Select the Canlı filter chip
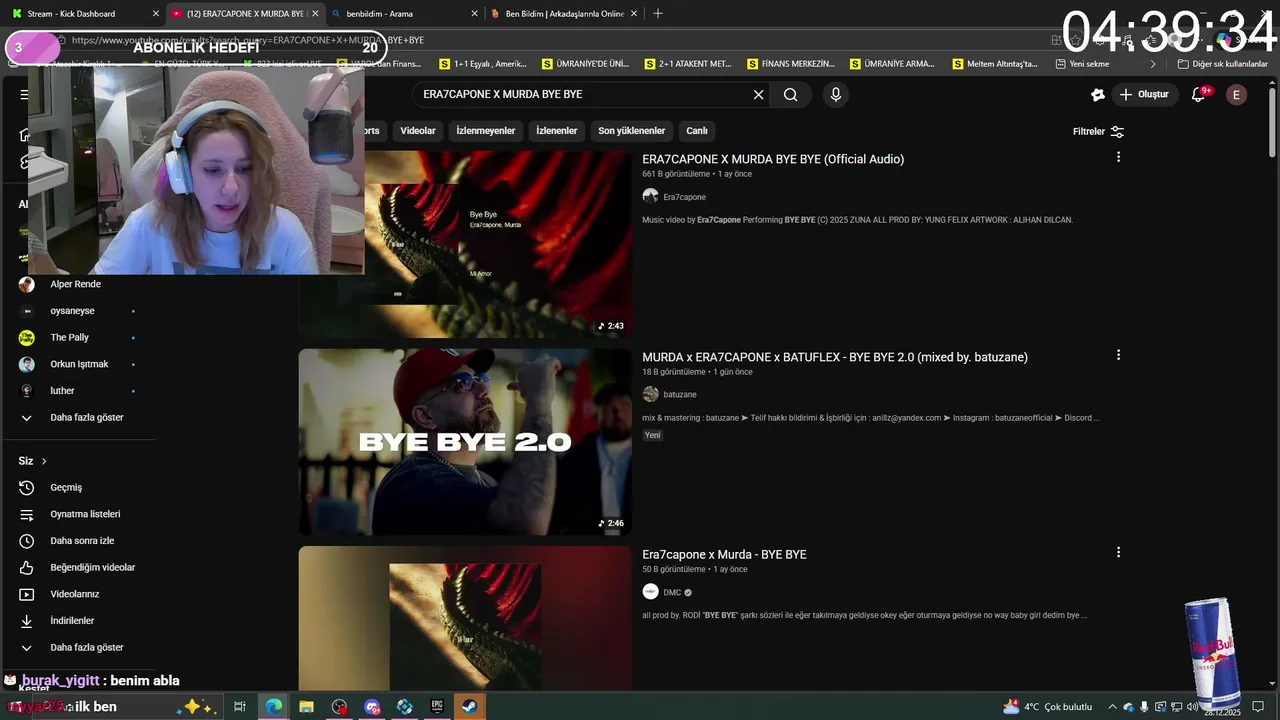This screenshot has height=720, width=1280. tap(697, 131)
